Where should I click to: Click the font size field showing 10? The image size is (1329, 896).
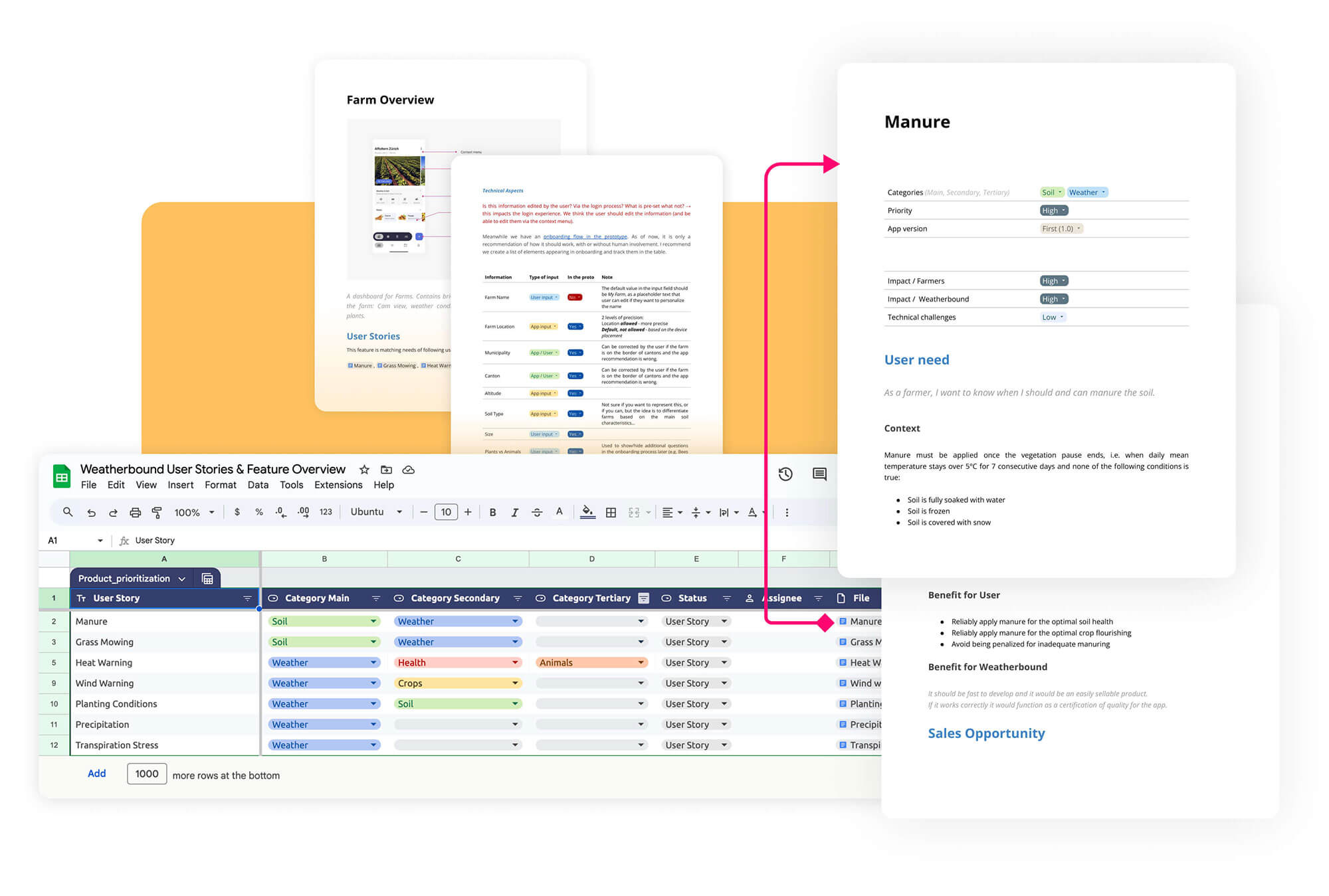point(446,512)
